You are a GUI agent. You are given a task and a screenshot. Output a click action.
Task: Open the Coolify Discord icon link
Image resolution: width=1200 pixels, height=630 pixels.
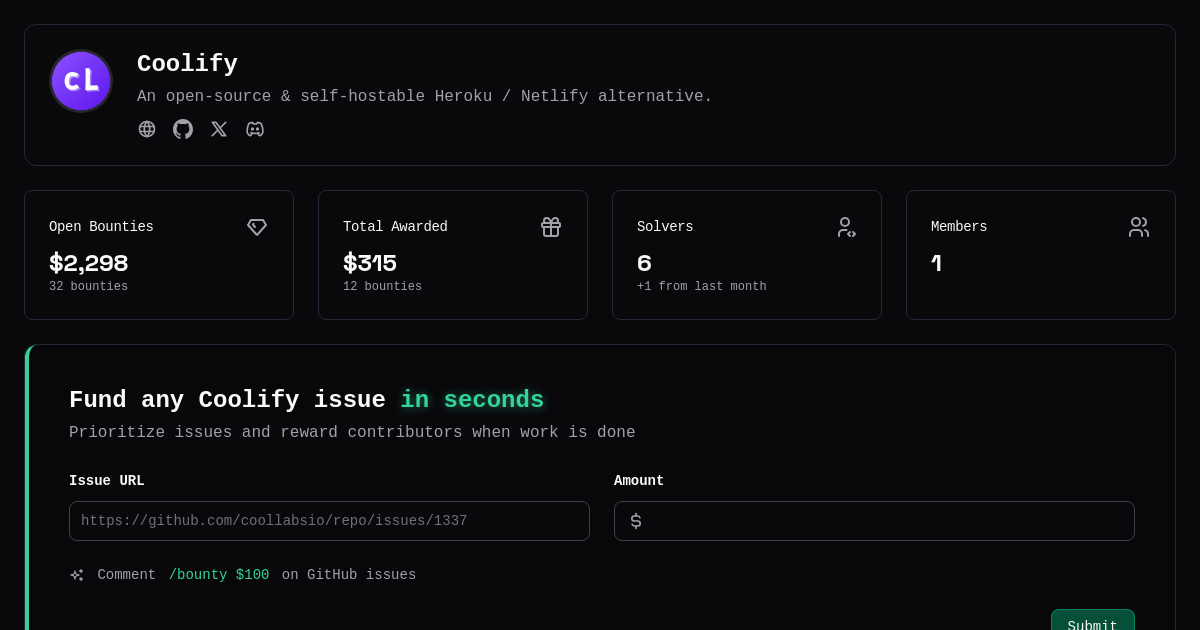255,129
